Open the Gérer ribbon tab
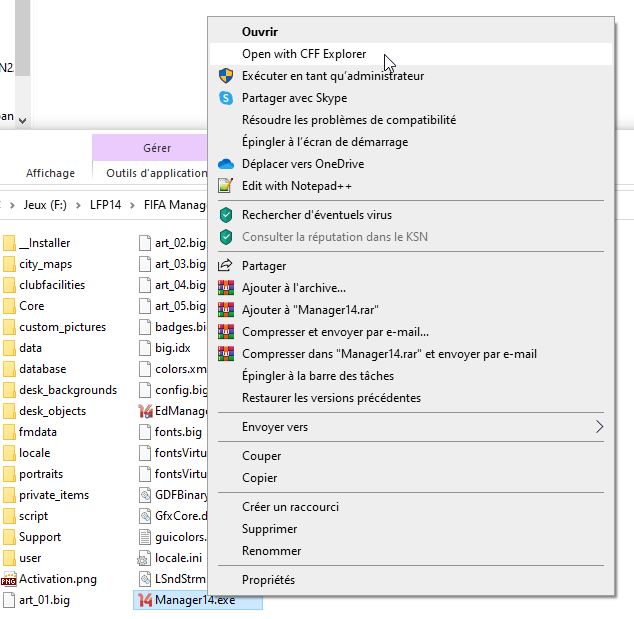This screenshot has height=619, width=634. (x=150, y=148)
